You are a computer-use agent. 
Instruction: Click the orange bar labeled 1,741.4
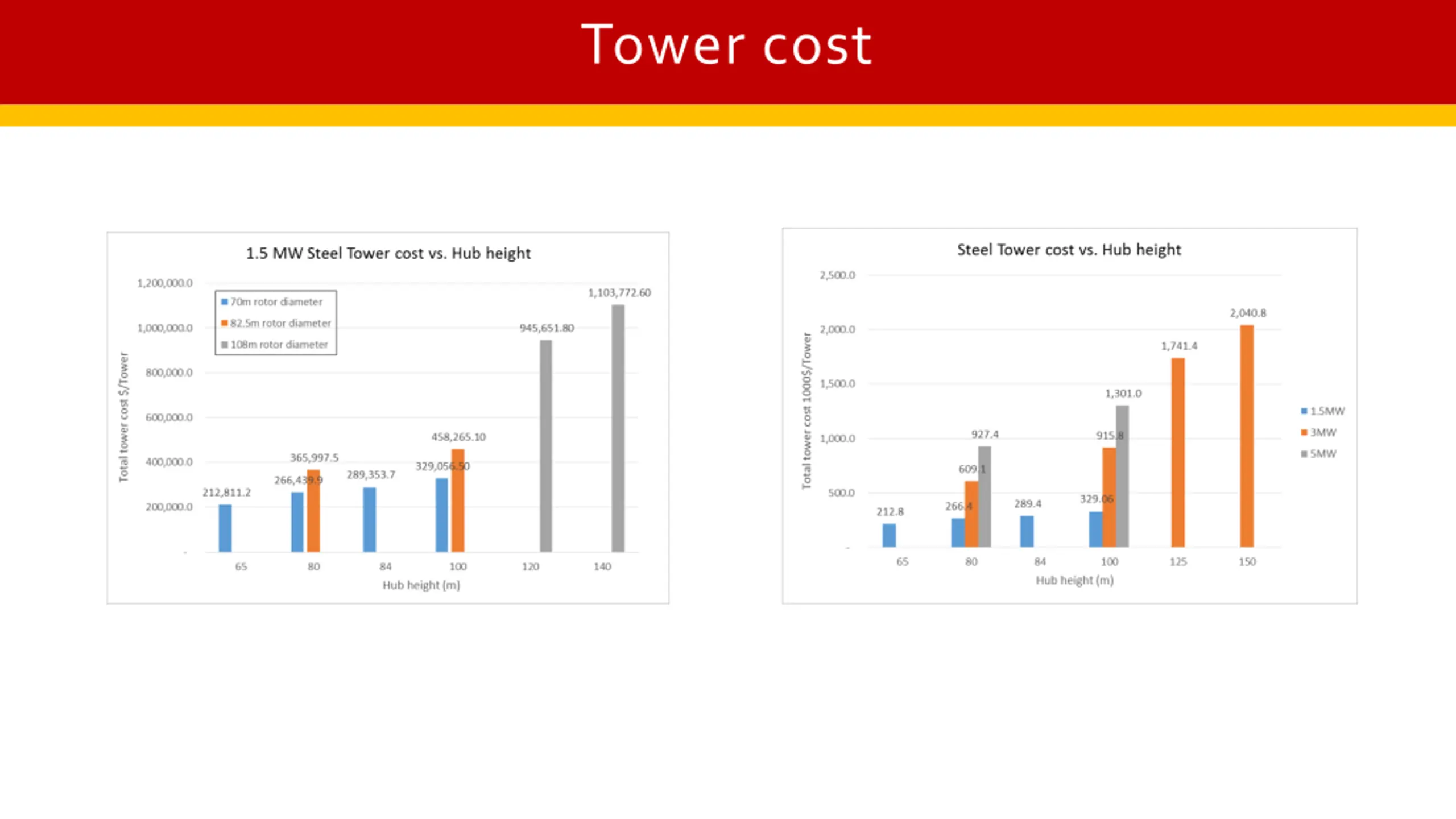(x=1178, y=452)
